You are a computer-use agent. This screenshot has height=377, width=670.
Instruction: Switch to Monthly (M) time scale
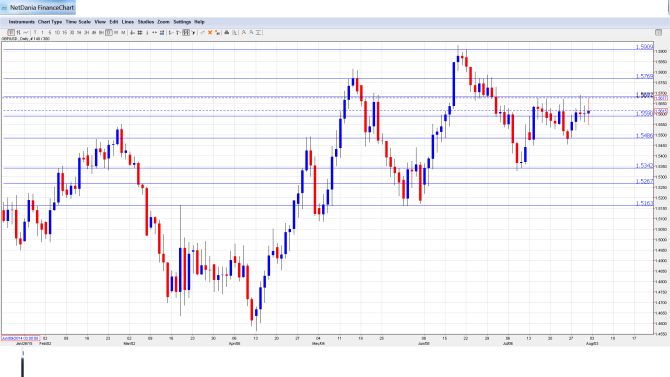(123, 32)
